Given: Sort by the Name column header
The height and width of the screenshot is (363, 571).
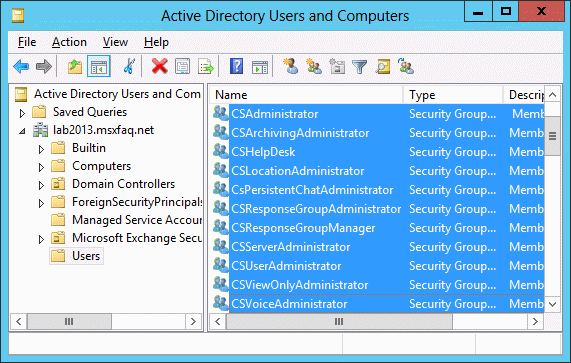Looking at the screenshot, I should (x=307, y=95).
